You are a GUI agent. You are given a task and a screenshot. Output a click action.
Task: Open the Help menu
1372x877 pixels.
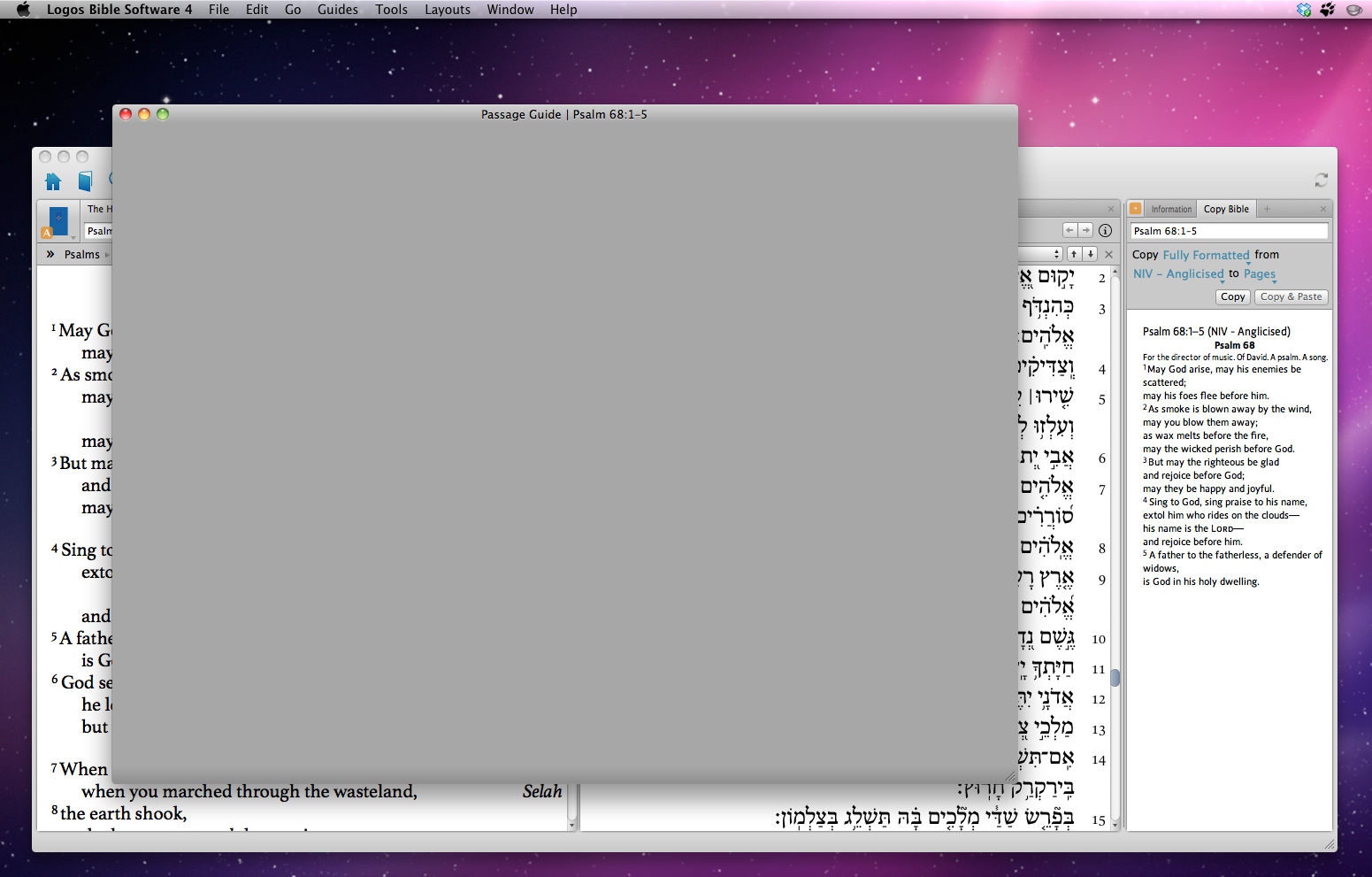click(563, 10)
